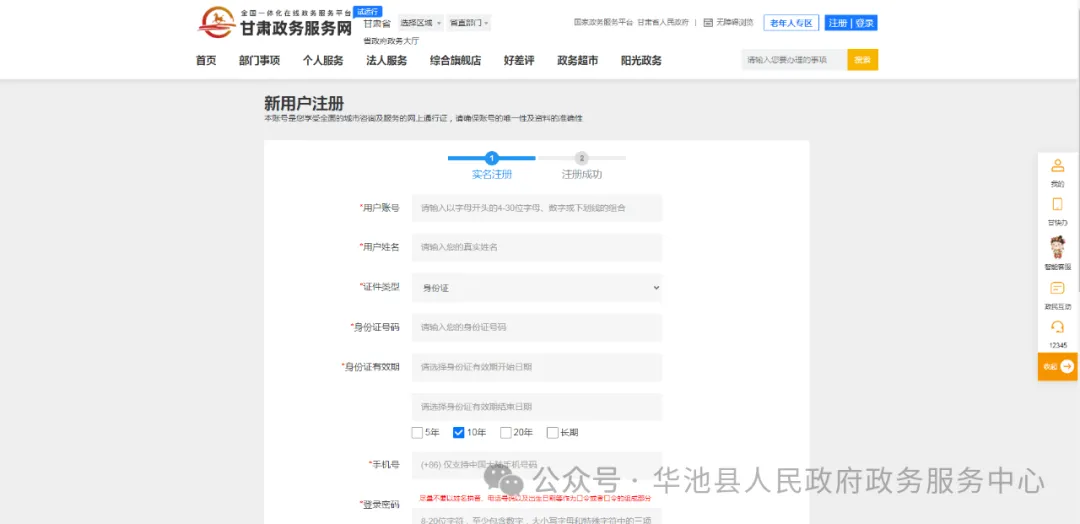Click the 省政府政务大厅 link
This screenshot has width=1080, height=524.
point(391,41)
